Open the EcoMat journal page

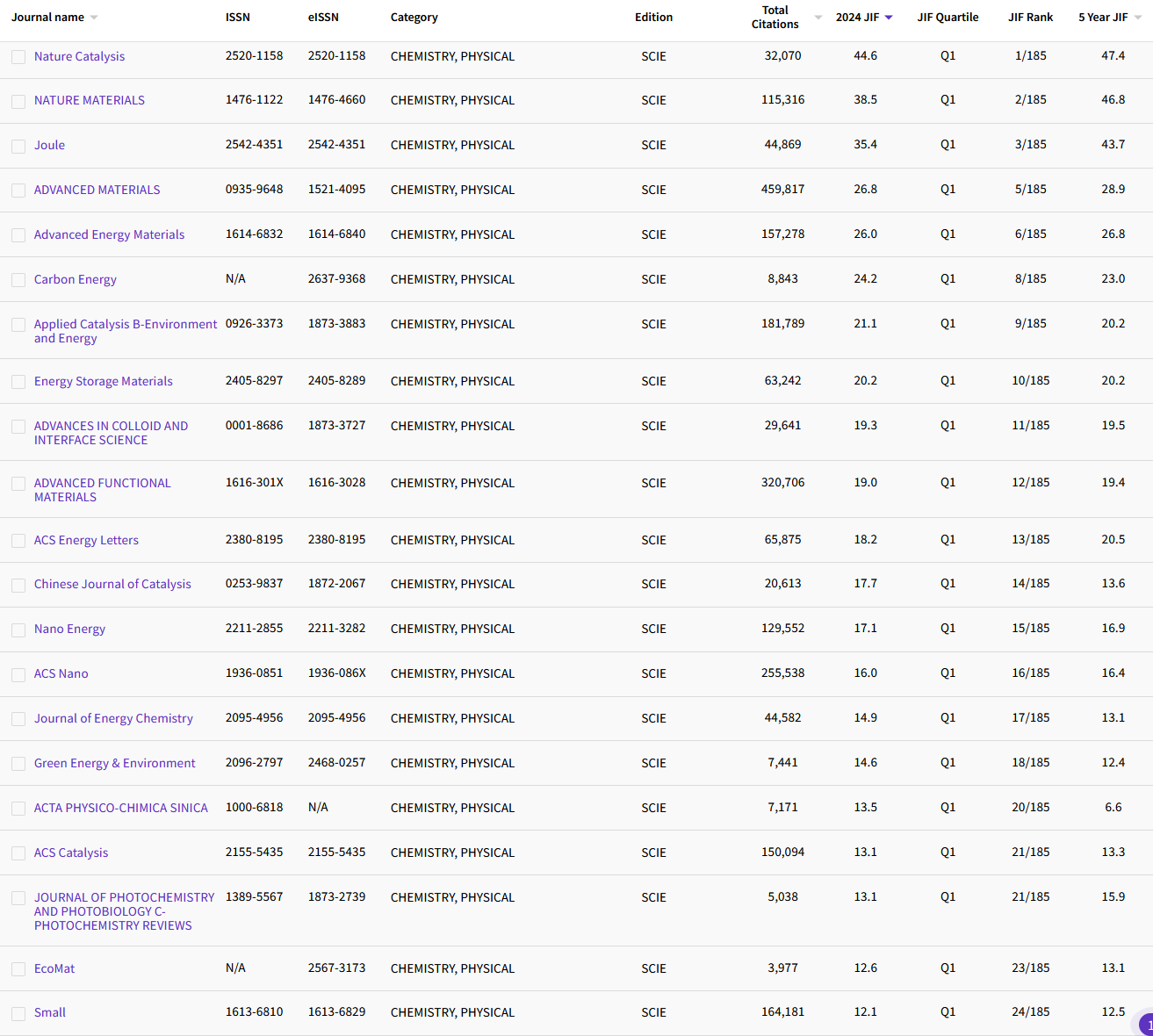click(54, 968)
